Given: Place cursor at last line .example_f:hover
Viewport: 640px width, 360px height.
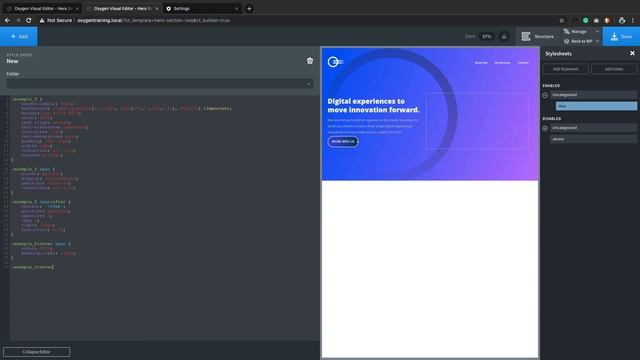Looking at the screenshot, I should 33,267.
